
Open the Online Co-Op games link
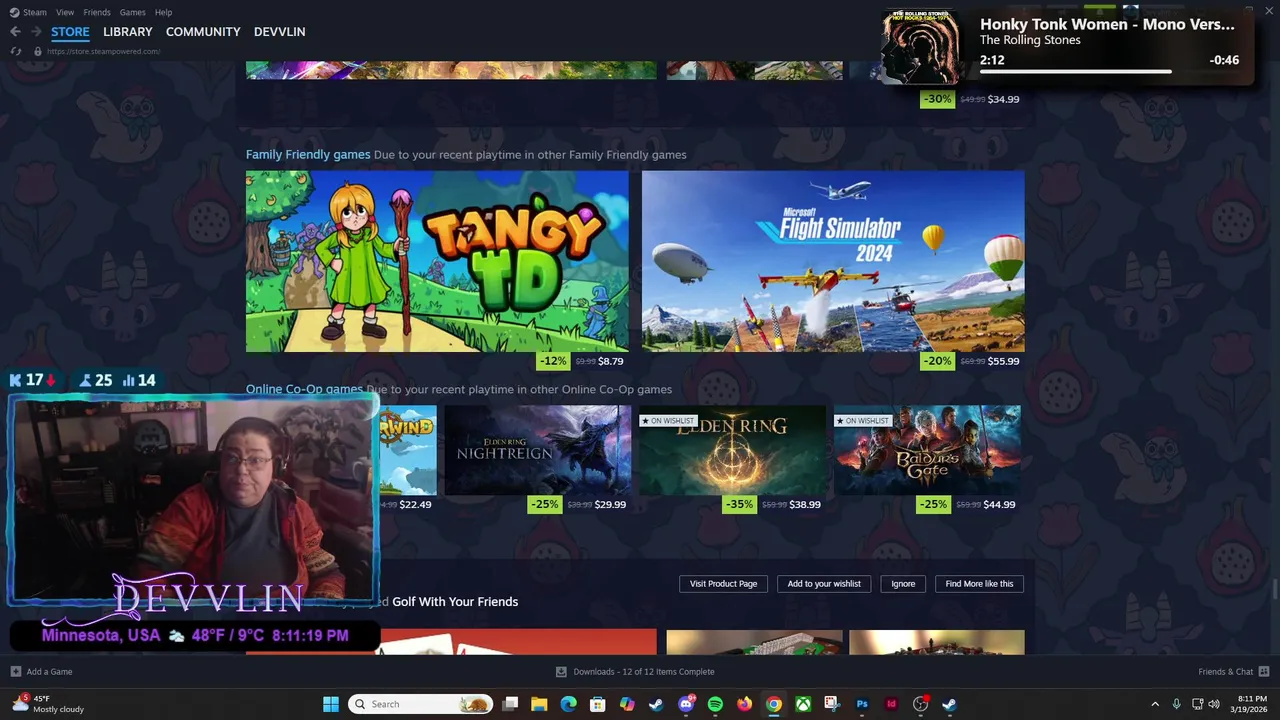pyautogui.click(x=304, y=389)
